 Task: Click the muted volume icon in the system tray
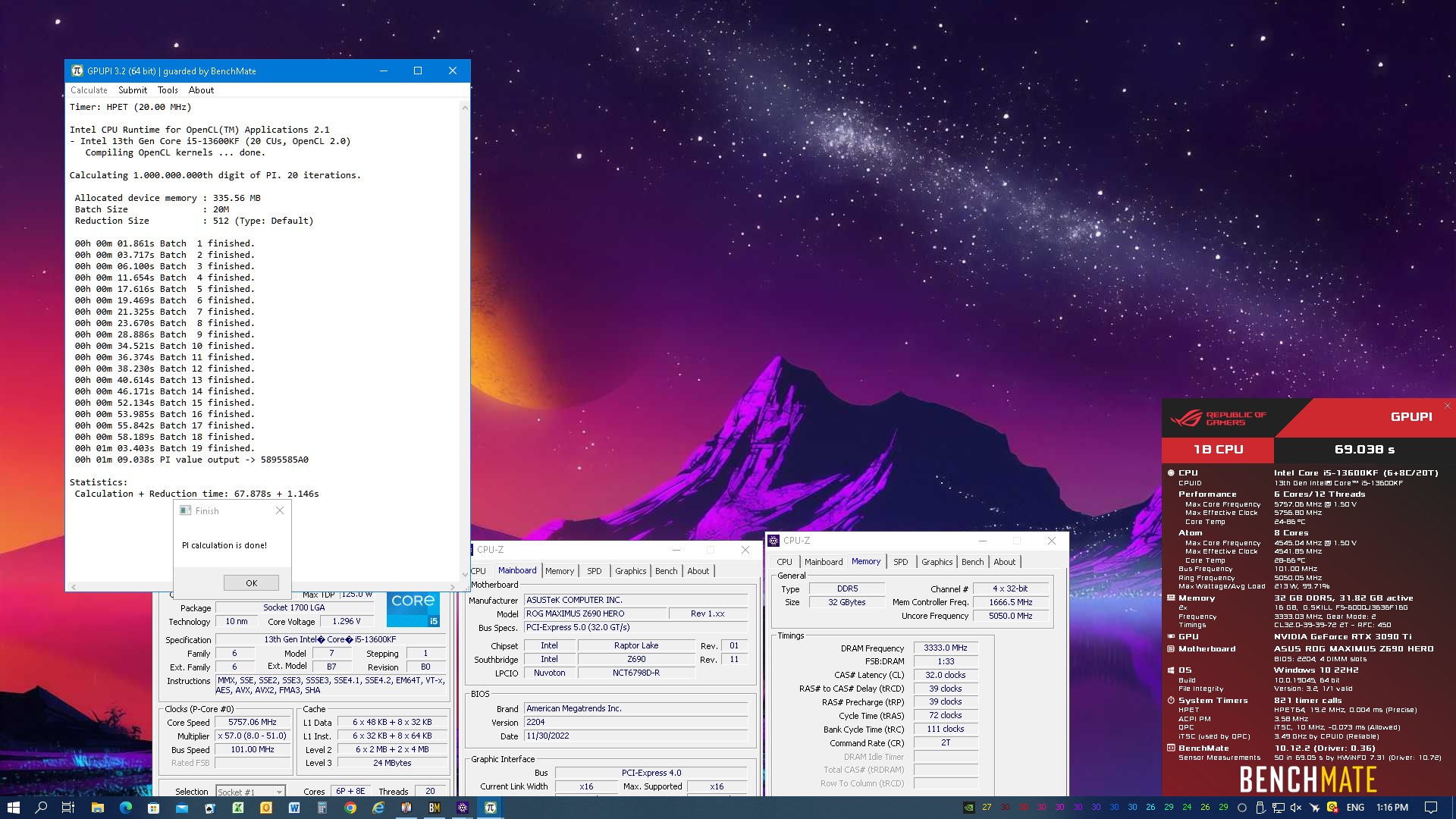click(1296, 808)
